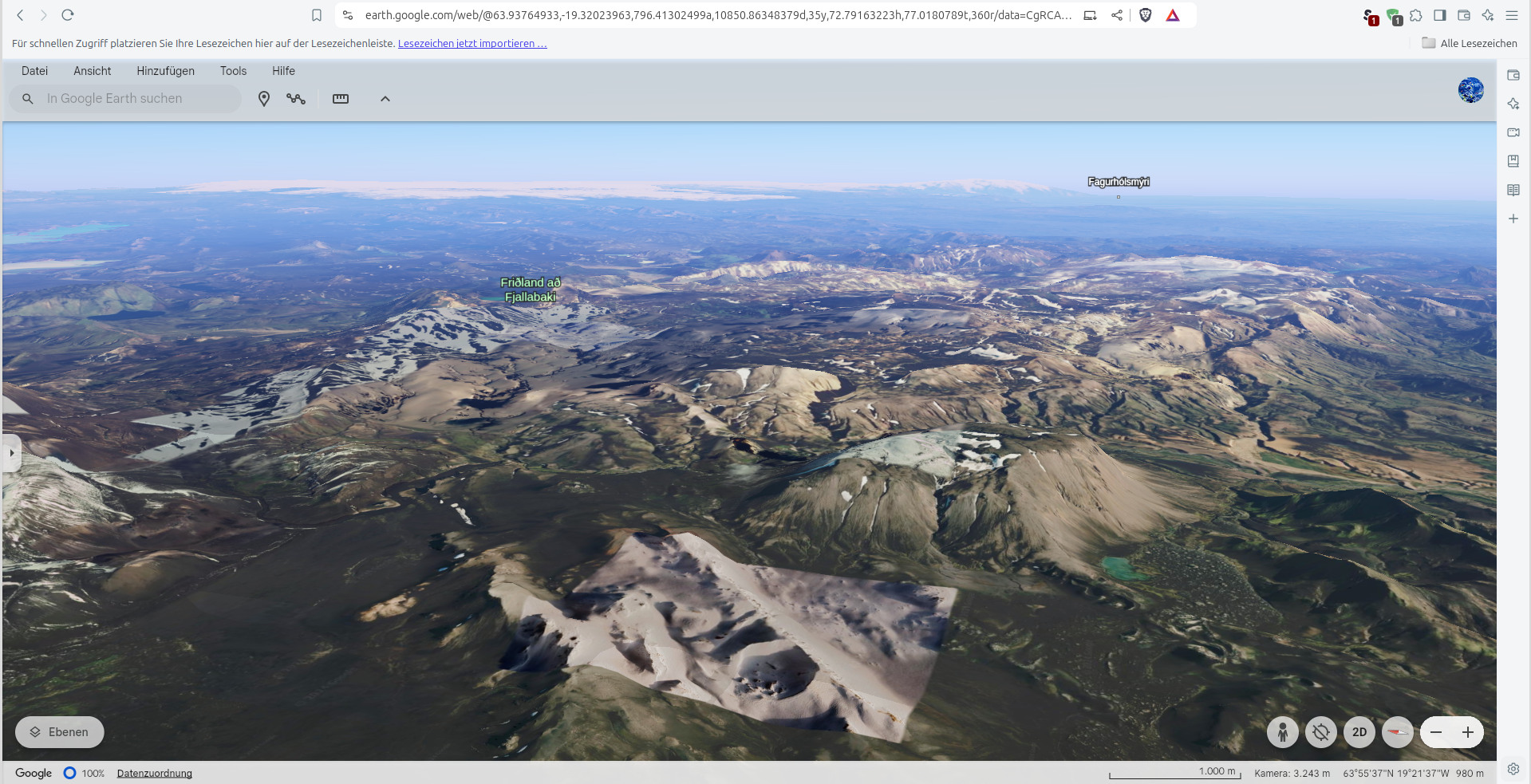1531x784 pixels.
Task: Go back in browser history
Action: point(20,15)
